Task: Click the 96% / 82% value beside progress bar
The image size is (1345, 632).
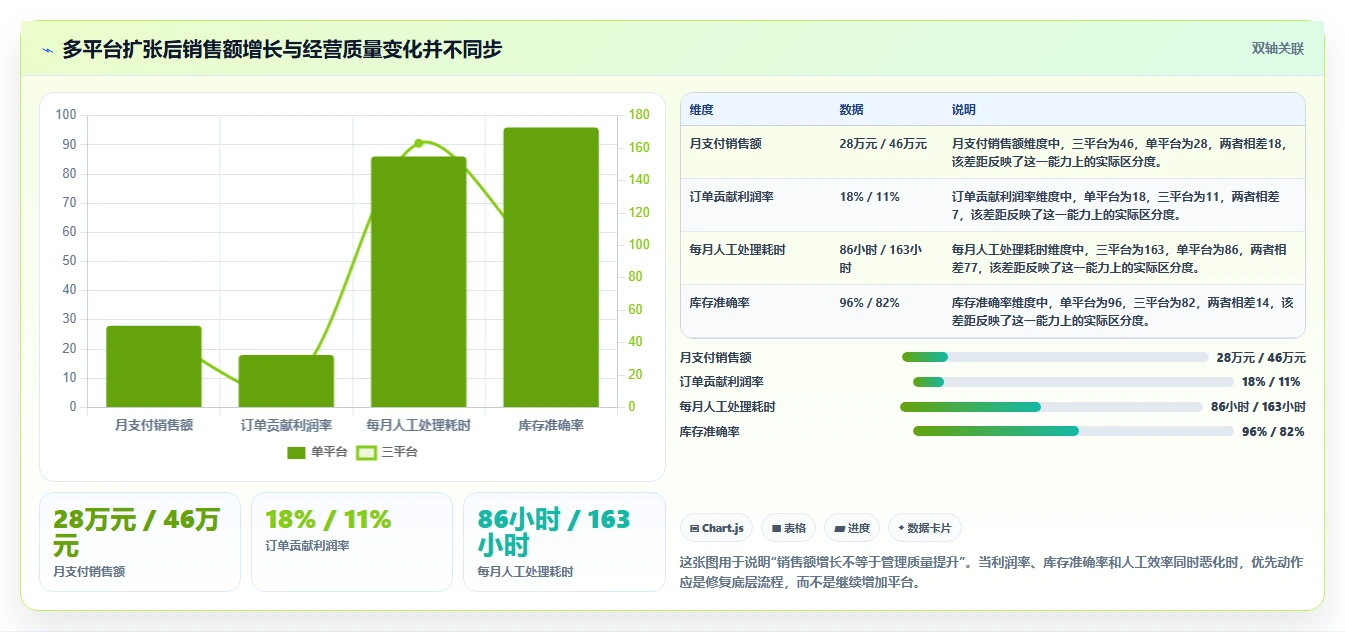Action: [1273, 432]
